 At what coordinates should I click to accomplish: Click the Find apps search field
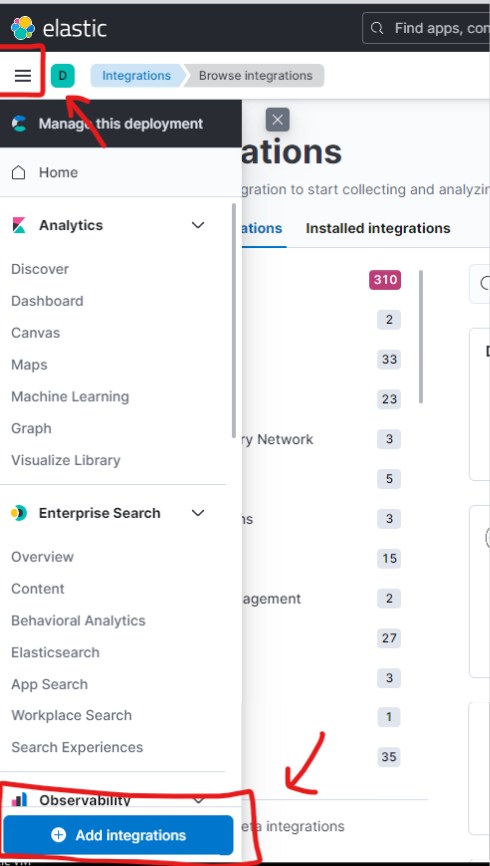[425, 28]
